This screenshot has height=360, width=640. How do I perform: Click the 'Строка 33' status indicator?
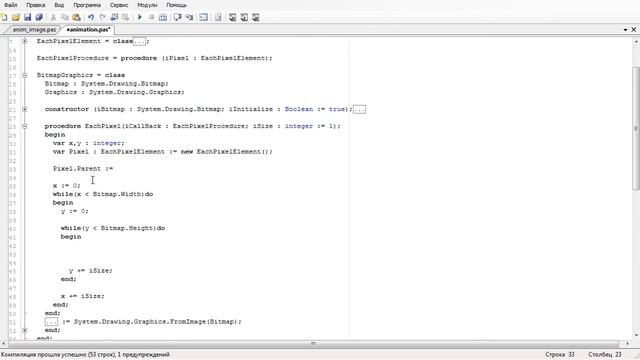(x=560, y=355)
